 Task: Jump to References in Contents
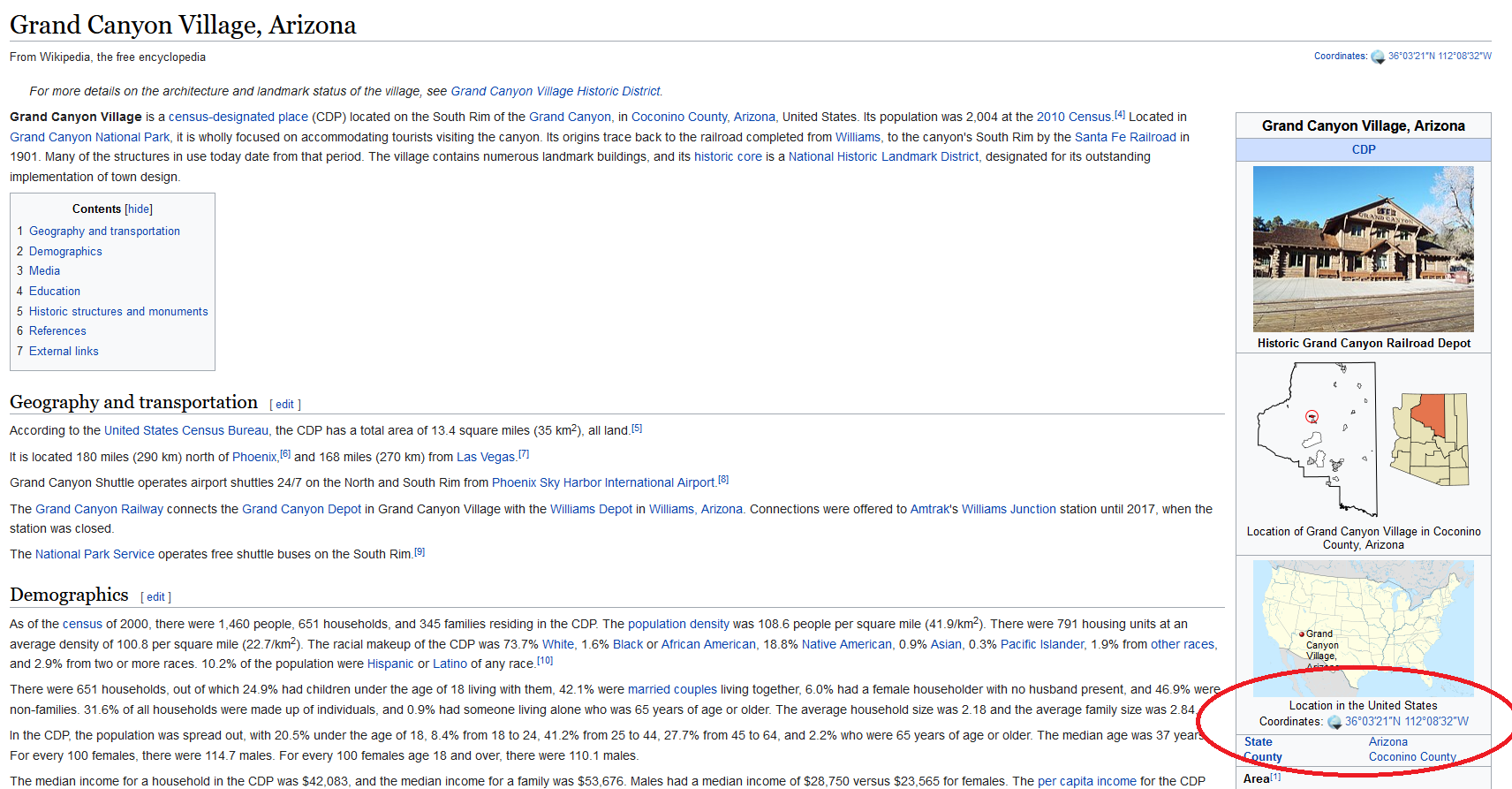click(x=57, y=331)
